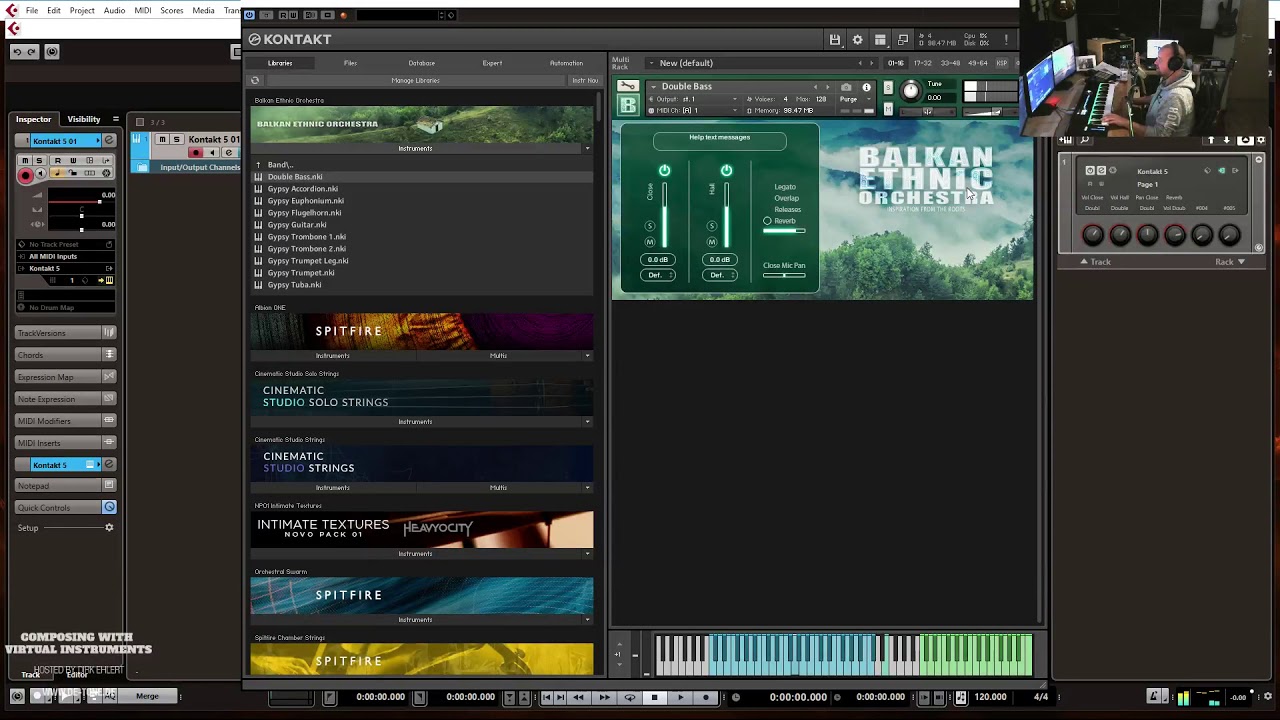
Task: Open Kontakt options gear icon
Action: tap(857, 40)
